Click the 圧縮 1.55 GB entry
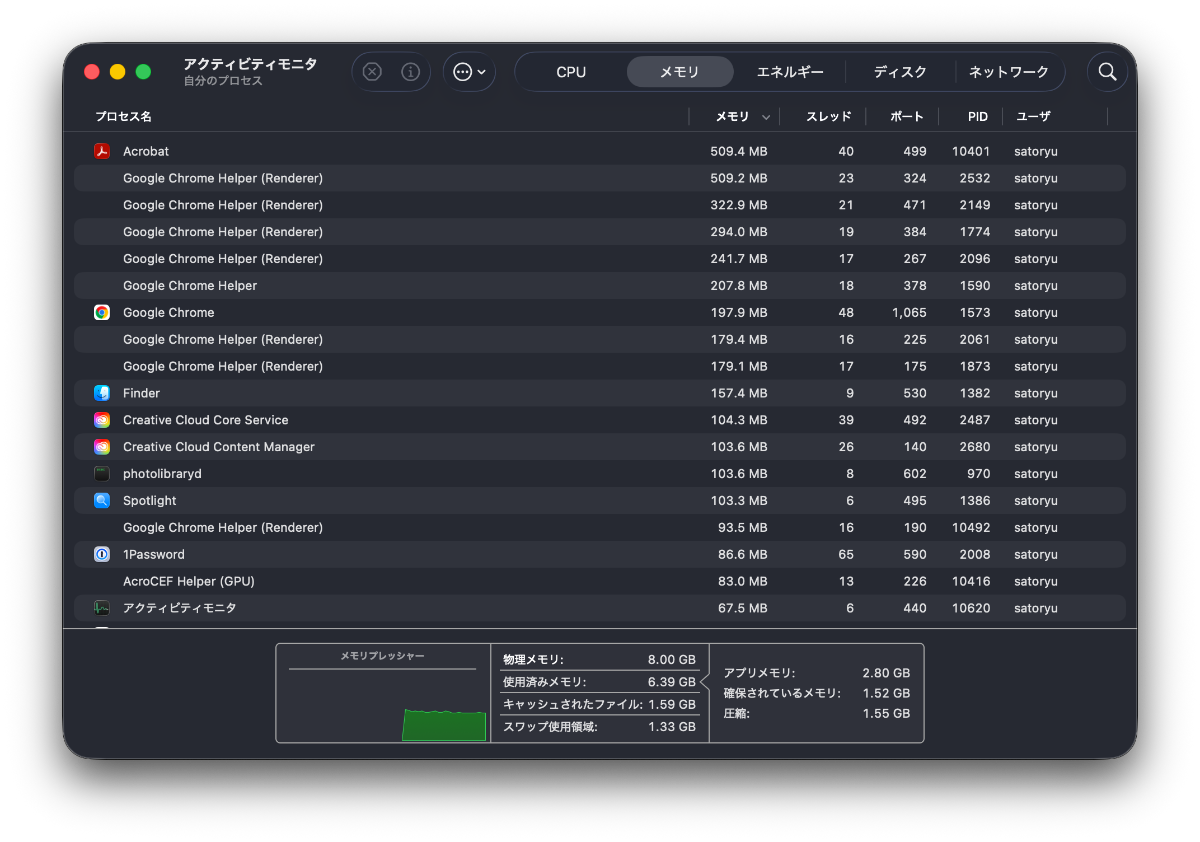Screen dimensions: 1200x842 (816, 713)
